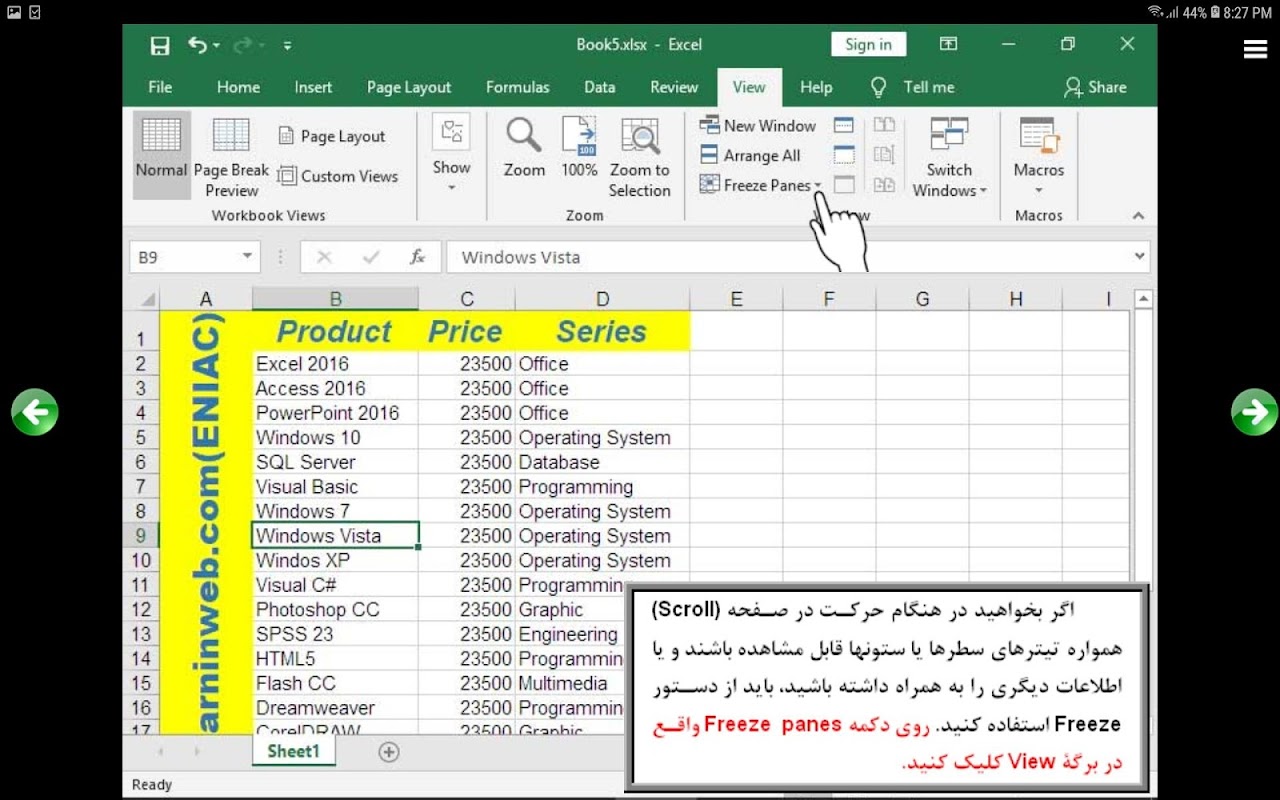Click the Redo arrow icon
1280x800 pixels.
tap(242, 45)
